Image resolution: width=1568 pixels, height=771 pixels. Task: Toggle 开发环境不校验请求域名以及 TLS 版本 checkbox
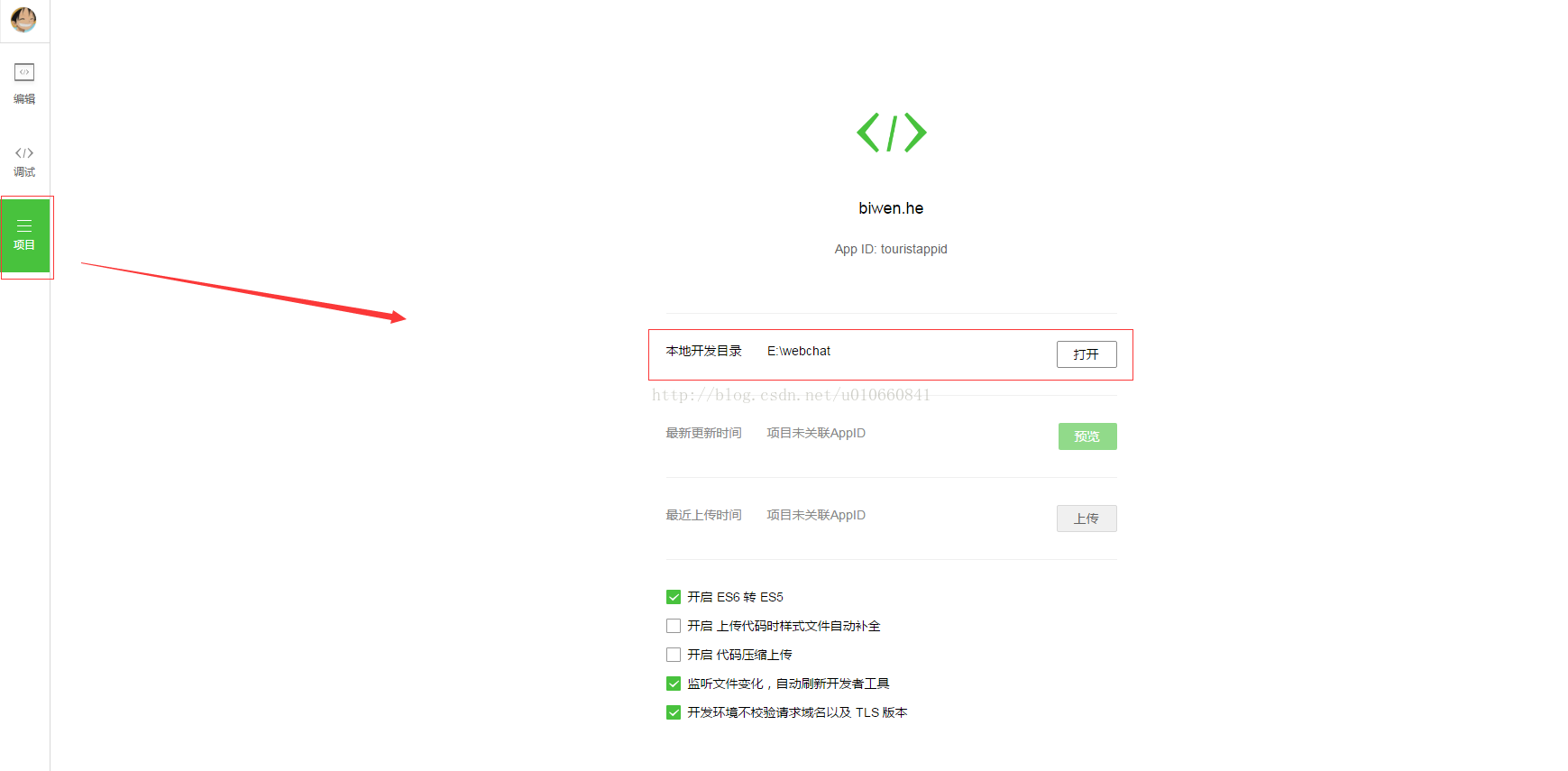click(674, 712)
